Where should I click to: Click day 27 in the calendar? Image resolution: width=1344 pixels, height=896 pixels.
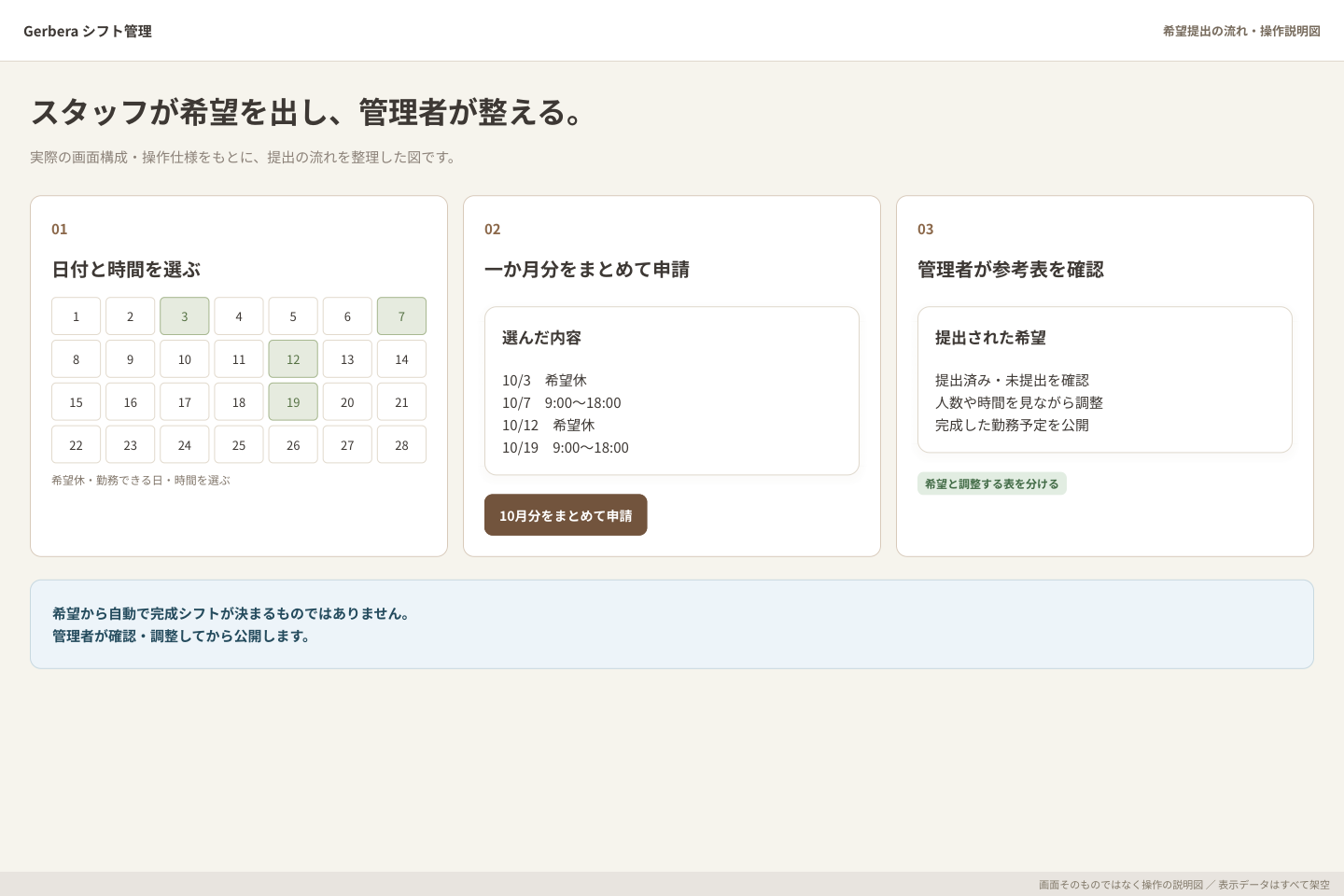pos(347,445)
